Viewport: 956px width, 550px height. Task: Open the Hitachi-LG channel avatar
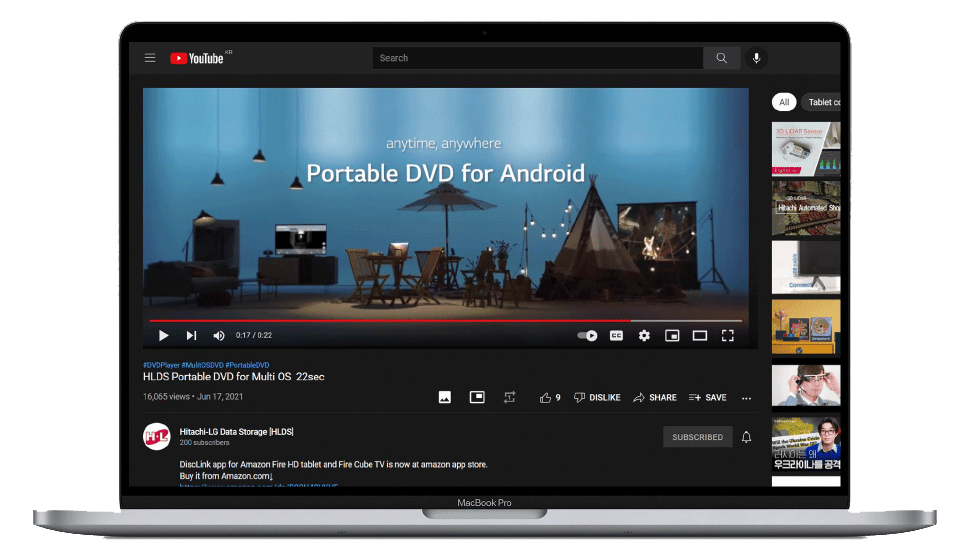157,437
